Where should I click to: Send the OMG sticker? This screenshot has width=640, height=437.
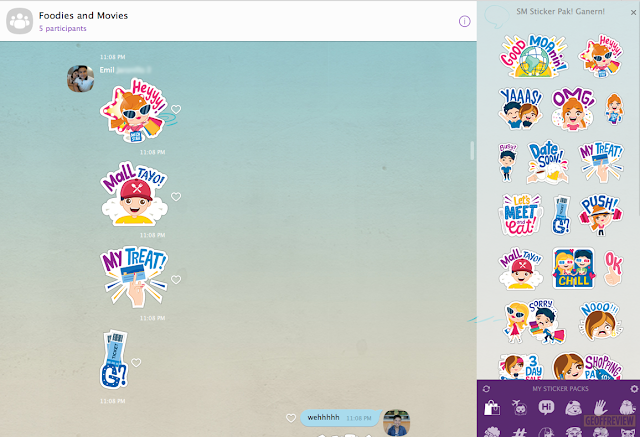[573, 108]
